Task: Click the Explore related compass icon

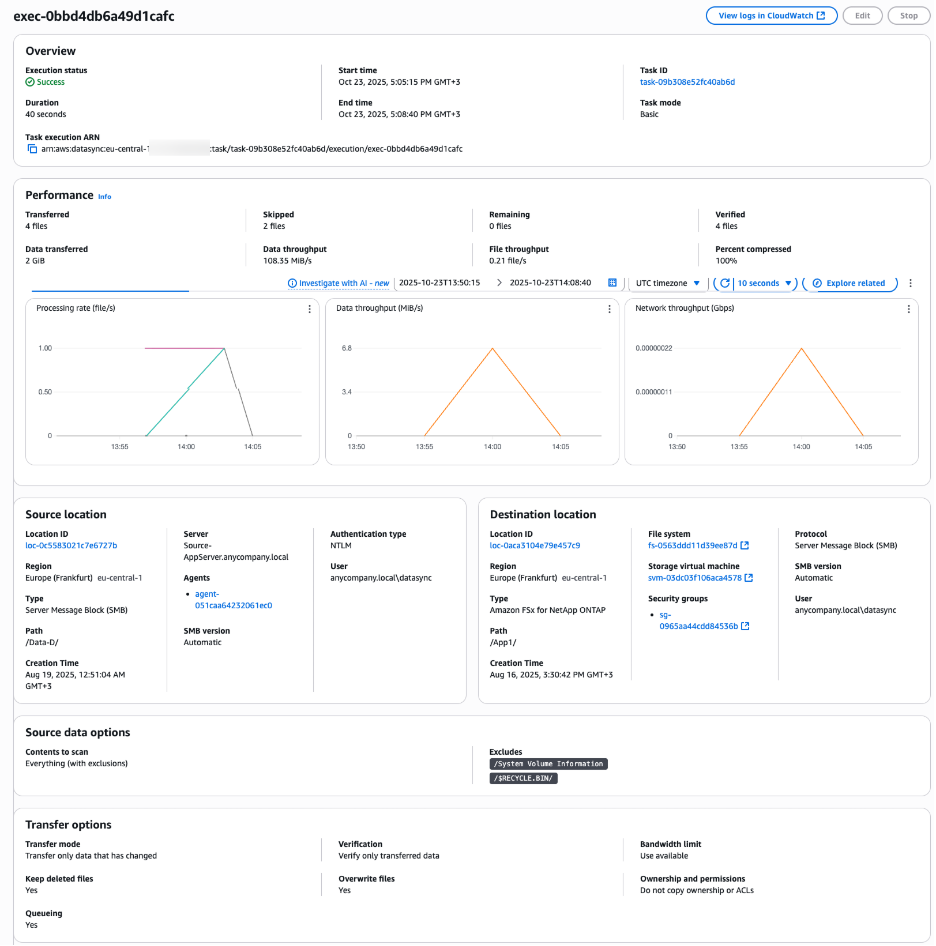Action: [x=818, y=282]
